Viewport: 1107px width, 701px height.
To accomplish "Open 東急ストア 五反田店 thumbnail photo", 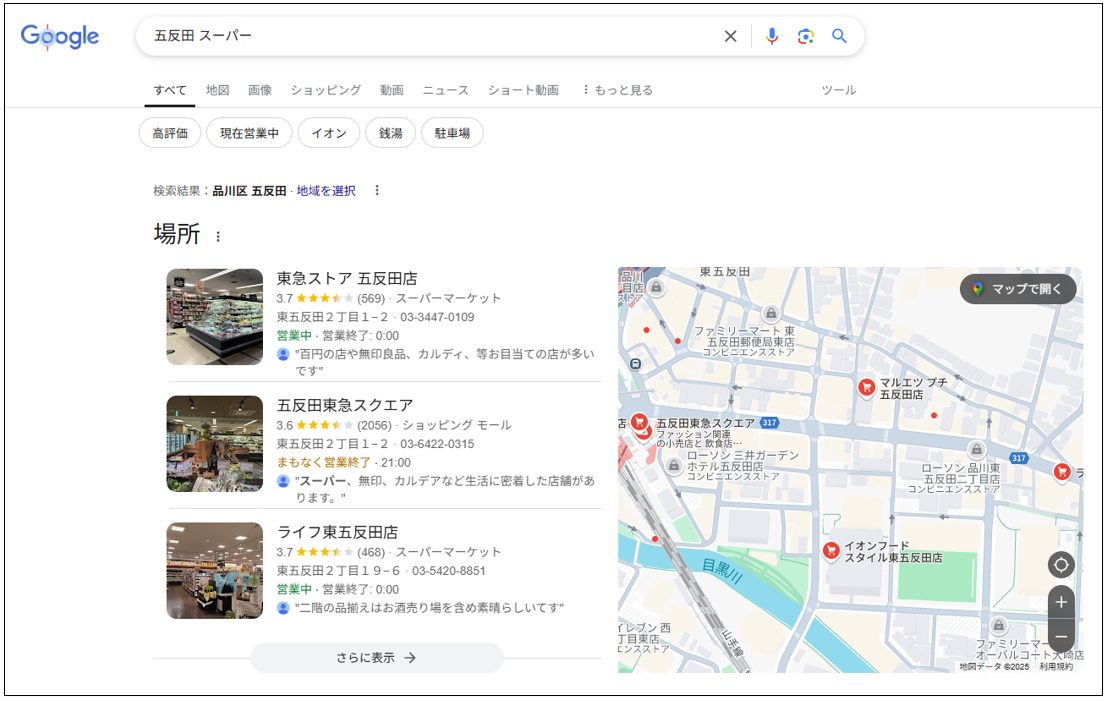I will 215,317.
